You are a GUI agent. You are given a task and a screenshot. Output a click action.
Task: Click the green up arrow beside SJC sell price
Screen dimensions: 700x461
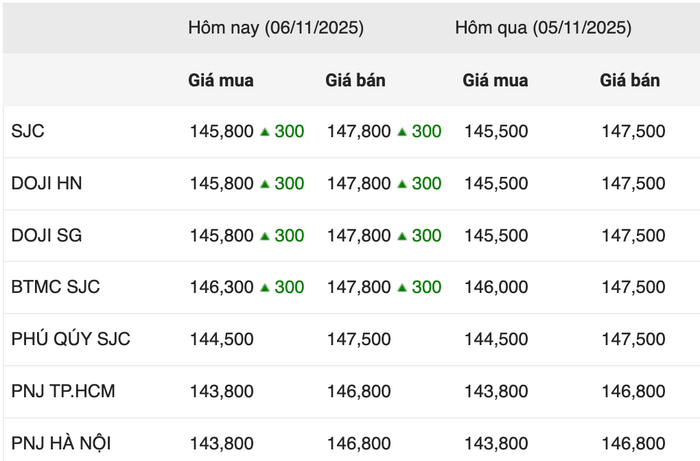tap(403, 131)
